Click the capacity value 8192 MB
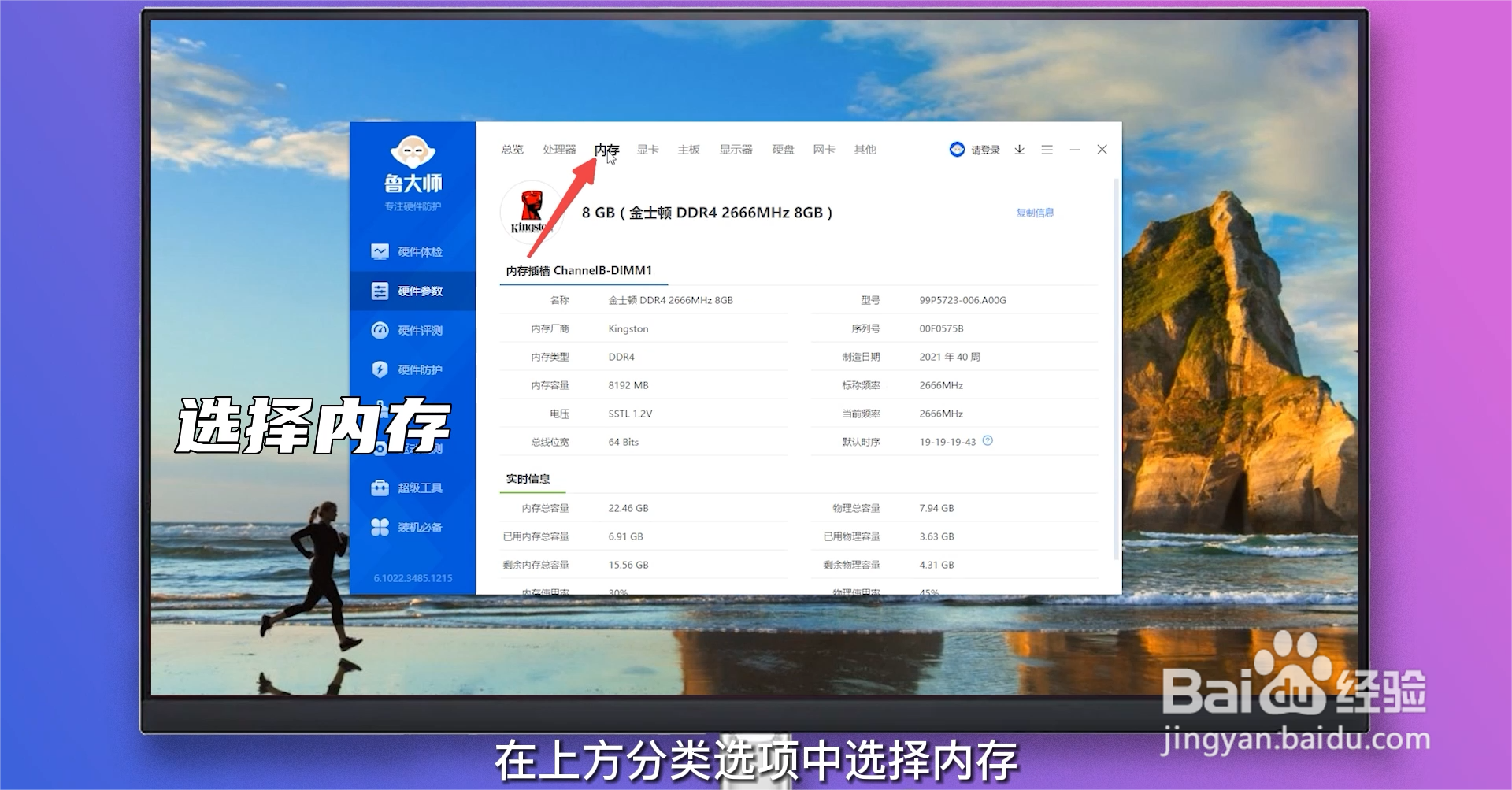Viewport: 1512px width, 790px height. tap(628, 385)
